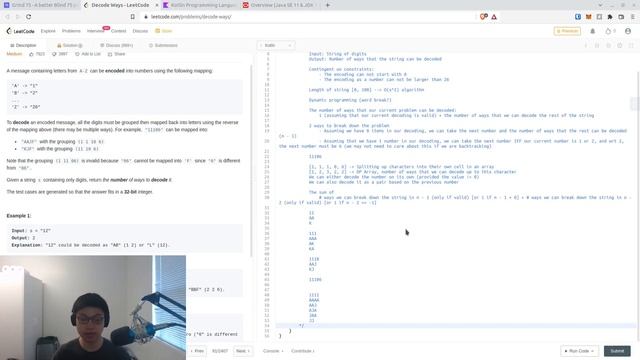Open Brave Rewards triangle icon

tap(494, 17)
